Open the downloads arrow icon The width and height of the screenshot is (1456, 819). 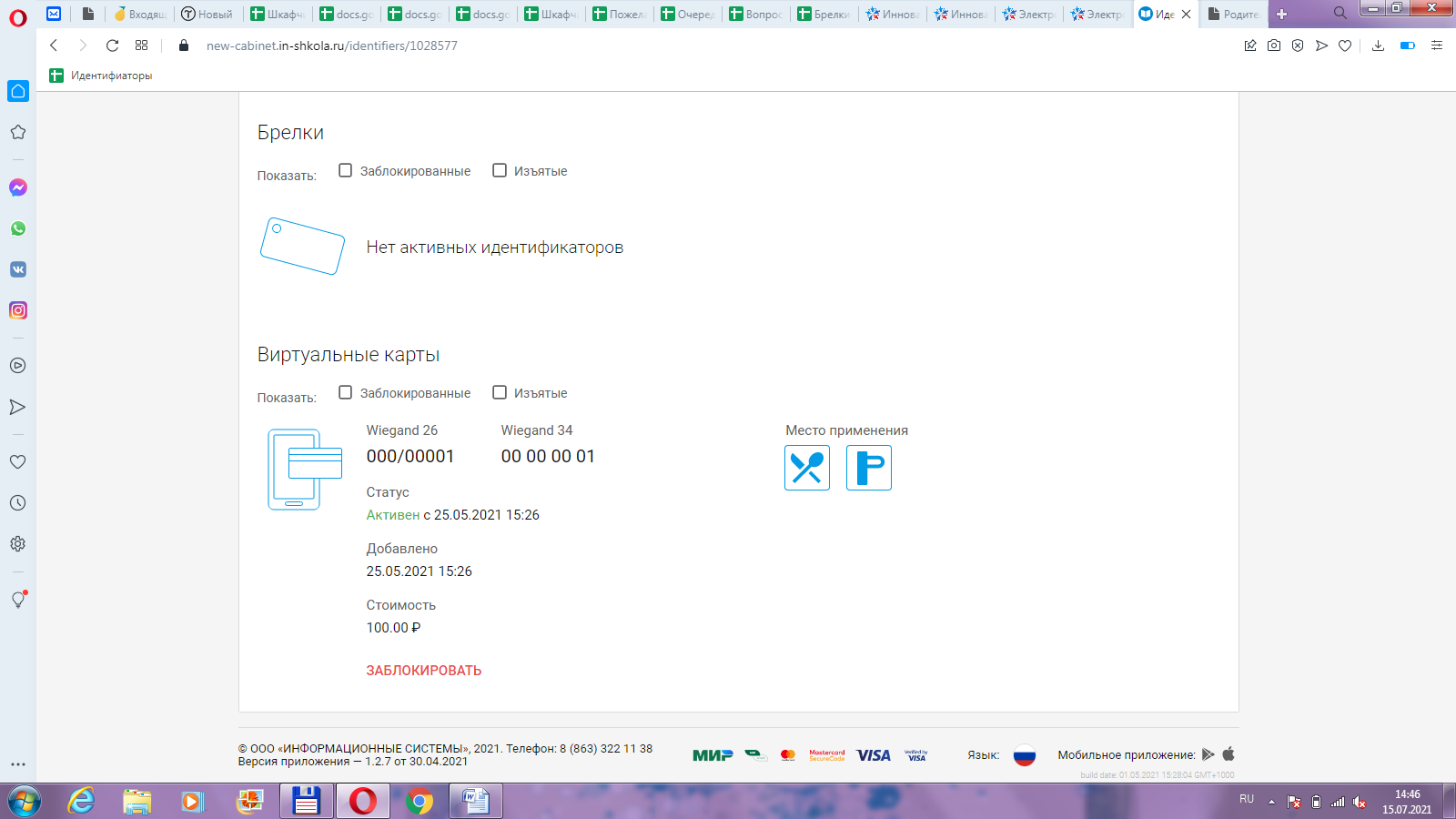pos(1378,45)
